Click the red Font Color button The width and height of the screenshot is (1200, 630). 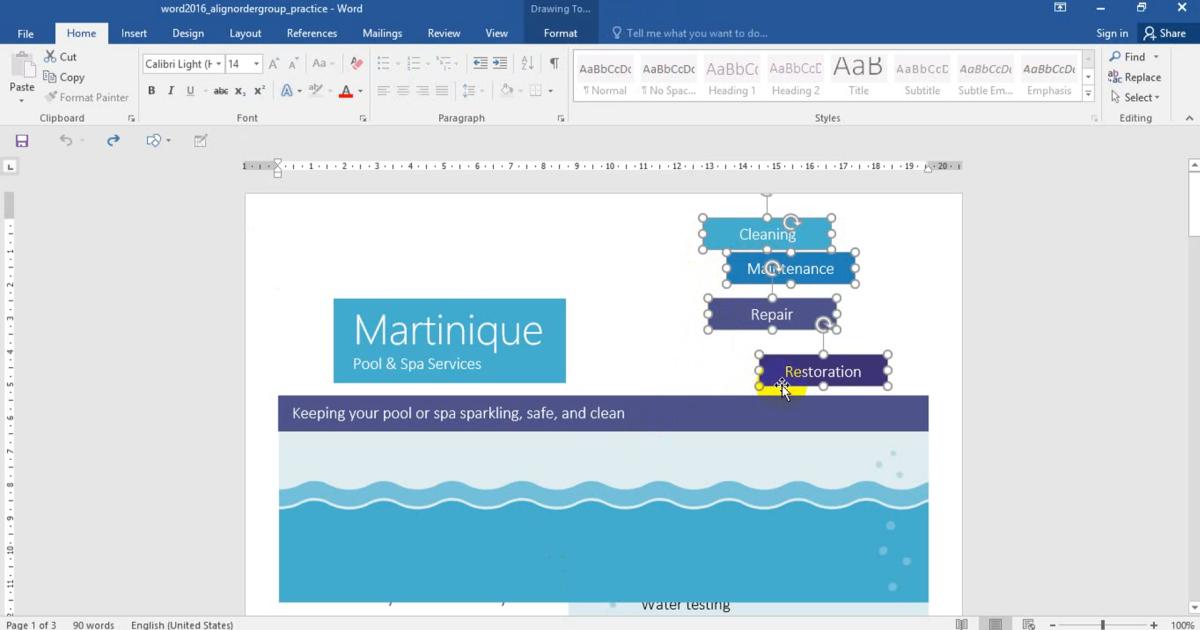[346, 91]
